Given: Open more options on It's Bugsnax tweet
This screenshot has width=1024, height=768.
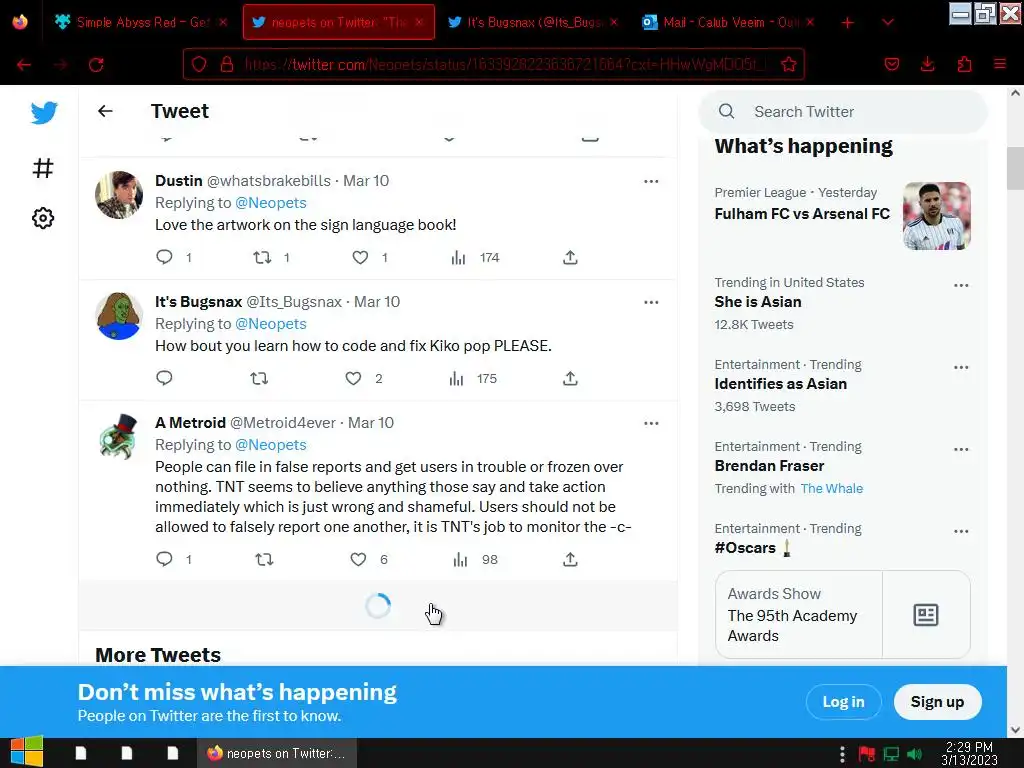Looking at the screenshot, I should click(651, 302).
